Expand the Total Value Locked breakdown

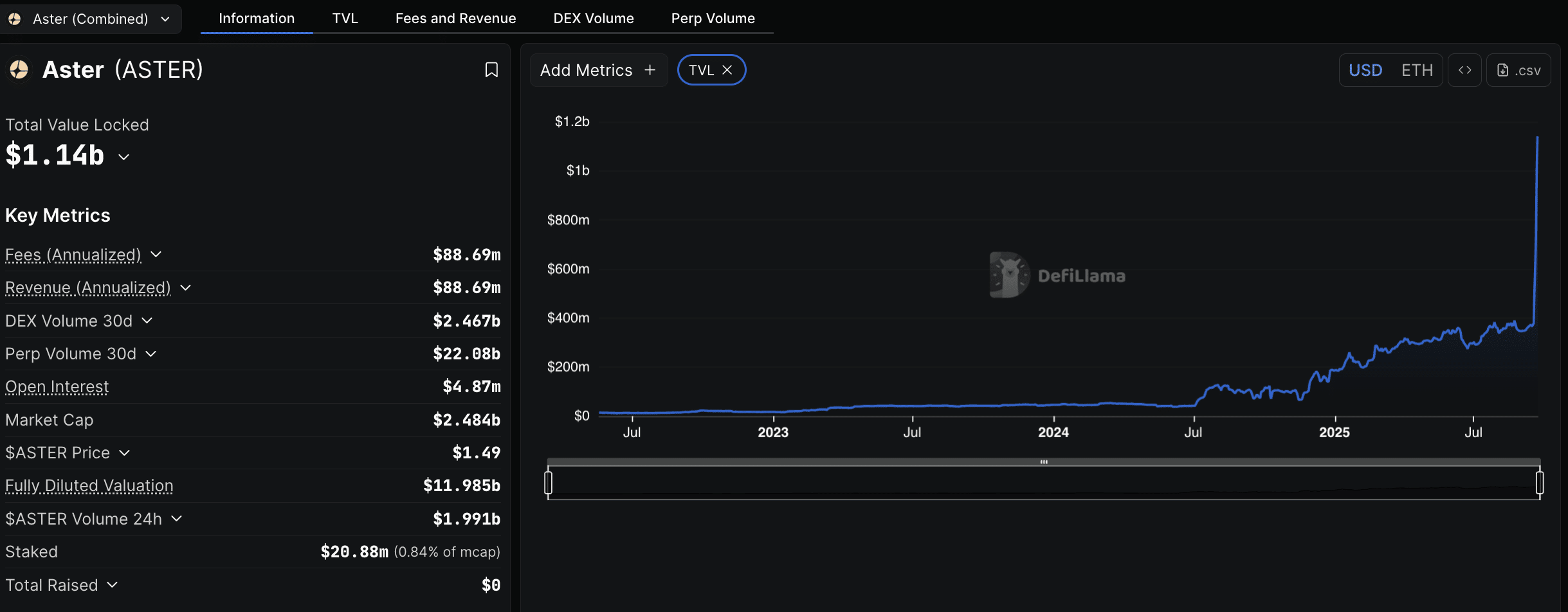point(124,157)
